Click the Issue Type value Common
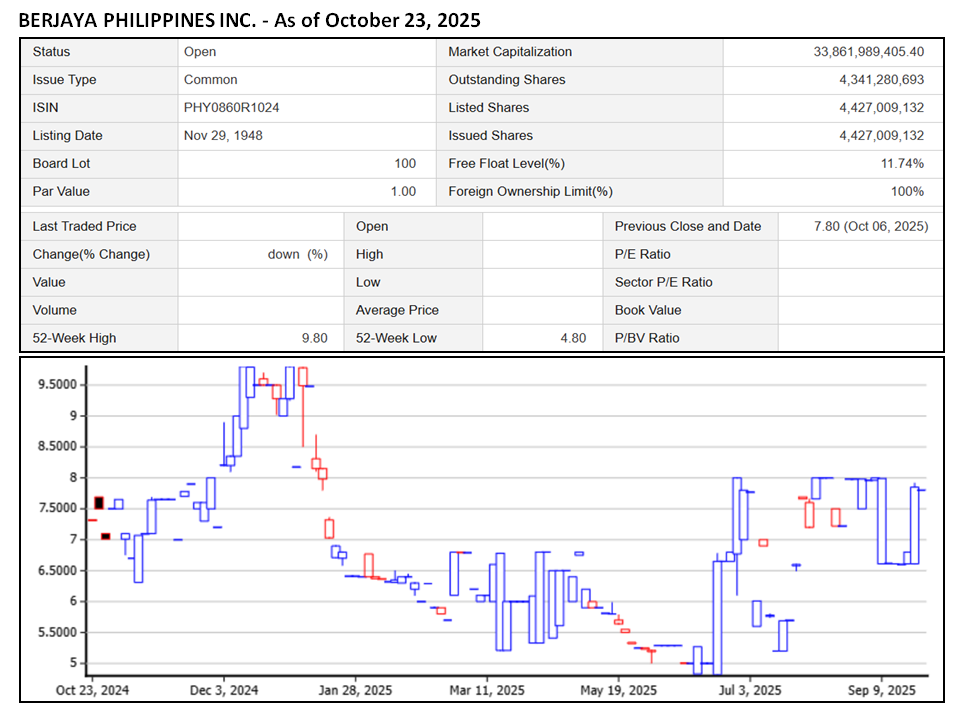This screenshot has width=964, height=727. pyautogui.click(x=210, y=80)
